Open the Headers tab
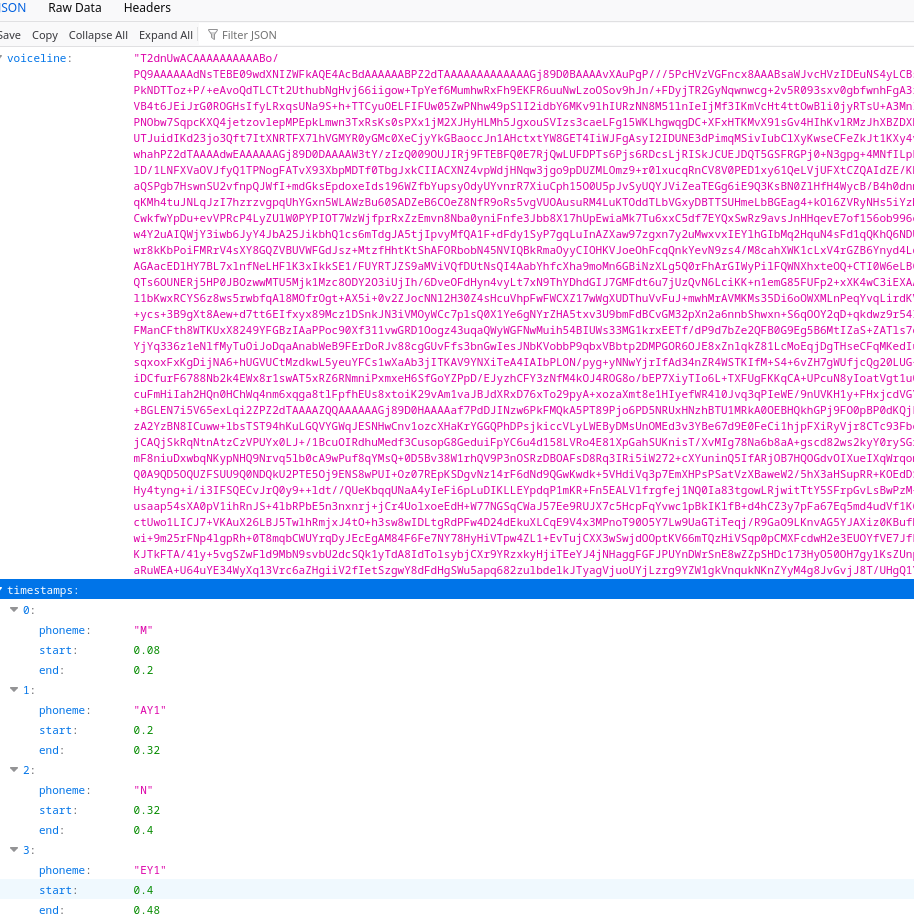 click(x=147, y=8)
